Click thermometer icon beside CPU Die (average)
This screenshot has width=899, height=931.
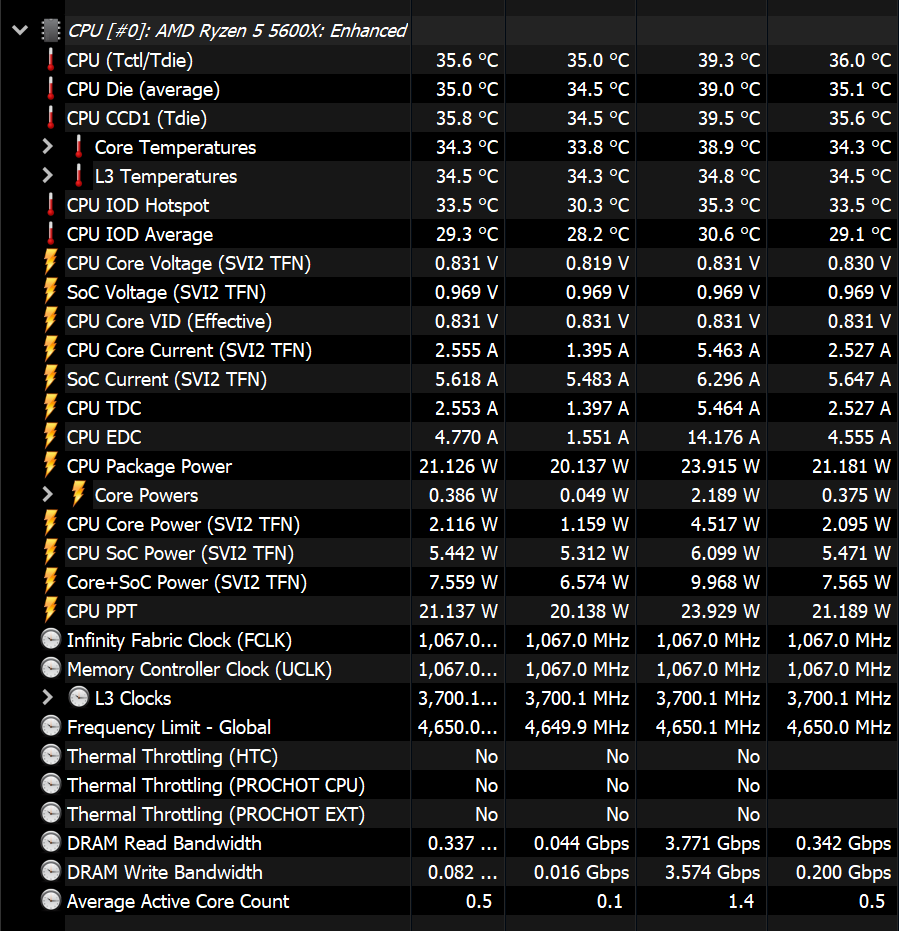pyautogui.click(x=50, y=88)
